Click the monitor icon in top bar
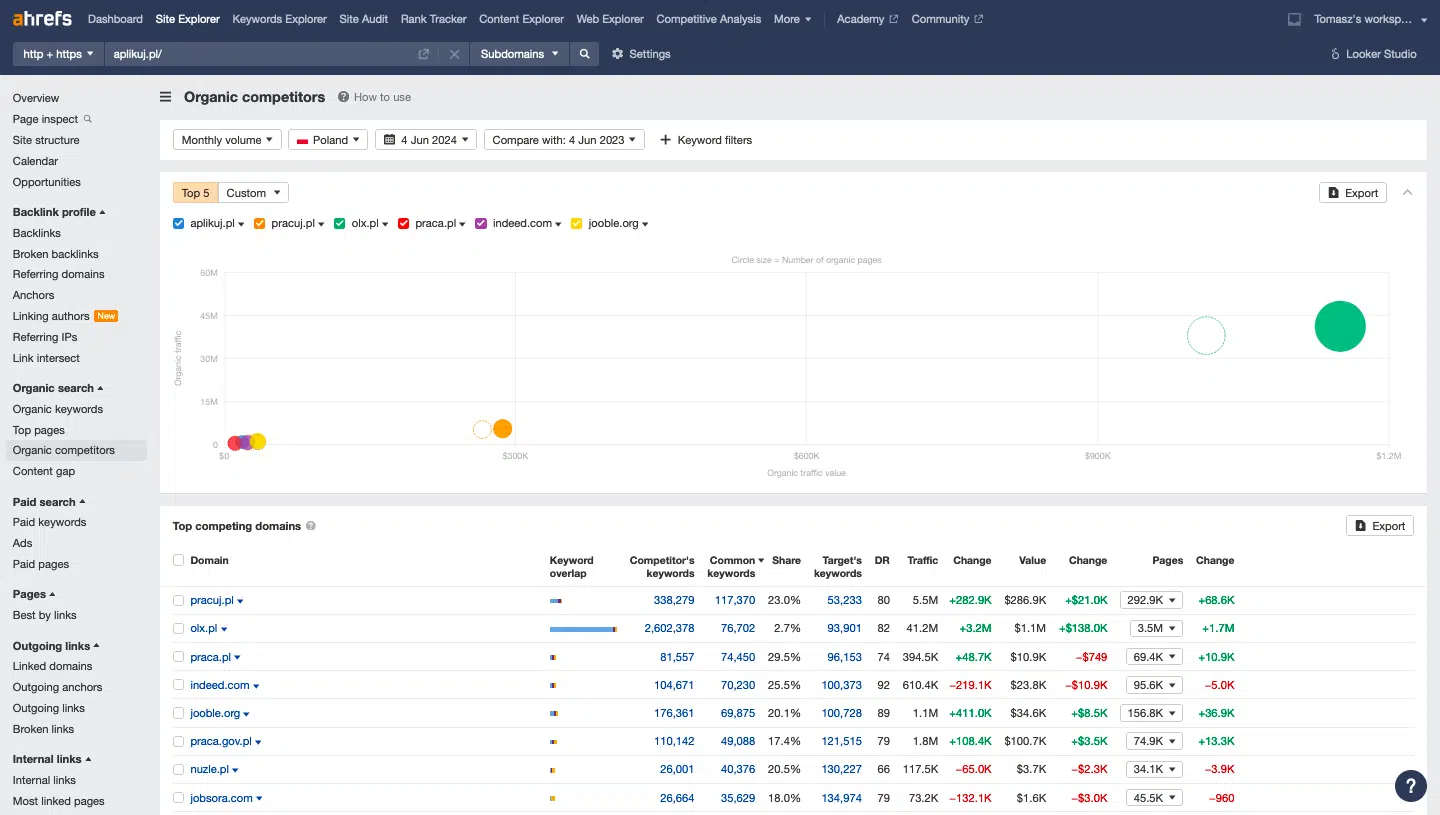The width and height of the screenshot is (1440, 815). [1294, 19]
